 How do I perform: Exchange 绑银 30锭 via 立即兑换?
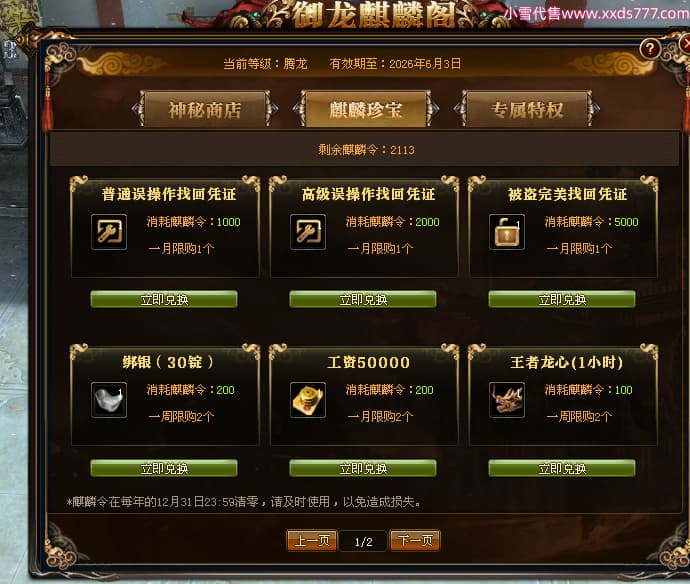(164, 468)
